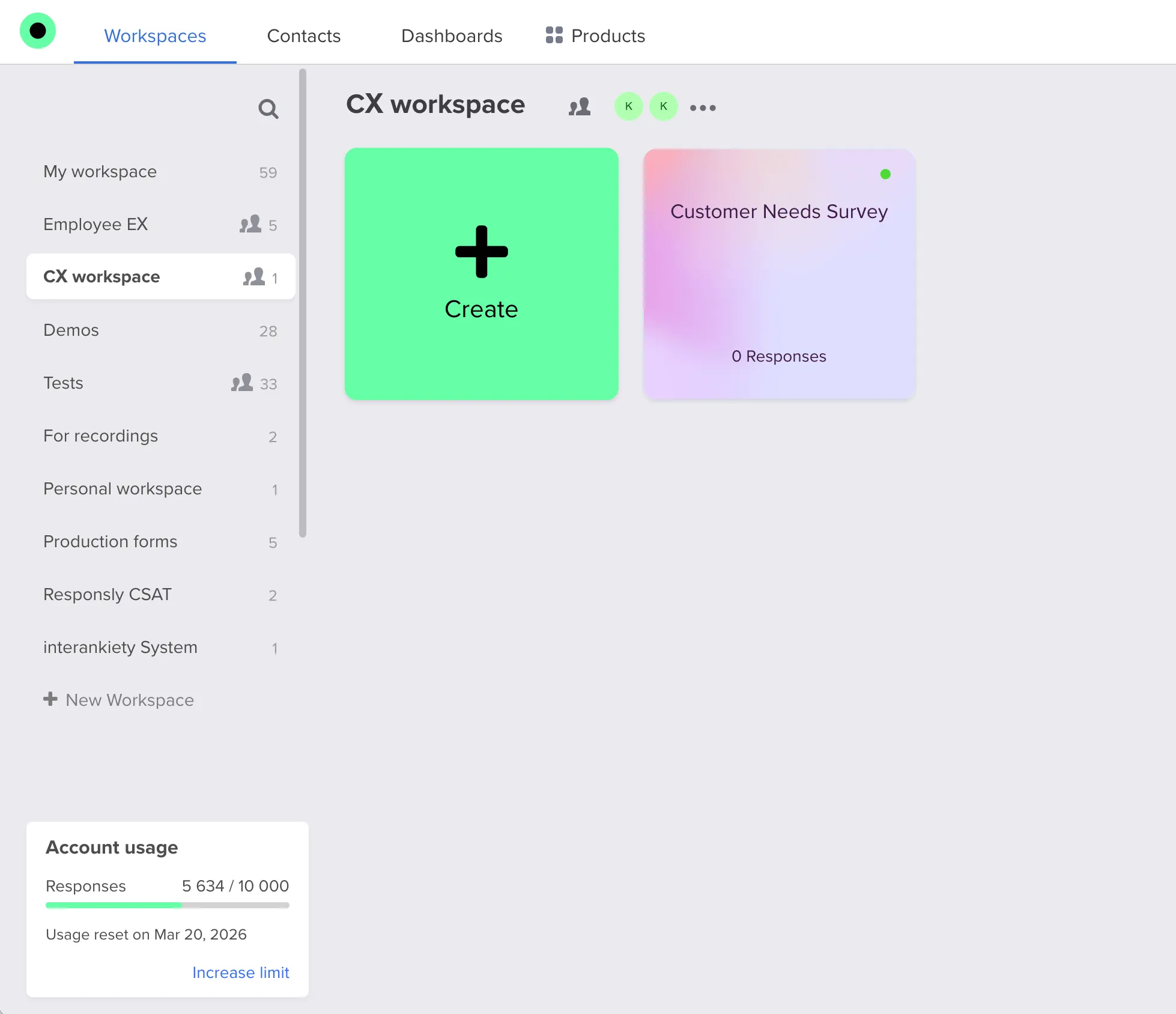Open the Customer Needs Survey card

(779, 274)
